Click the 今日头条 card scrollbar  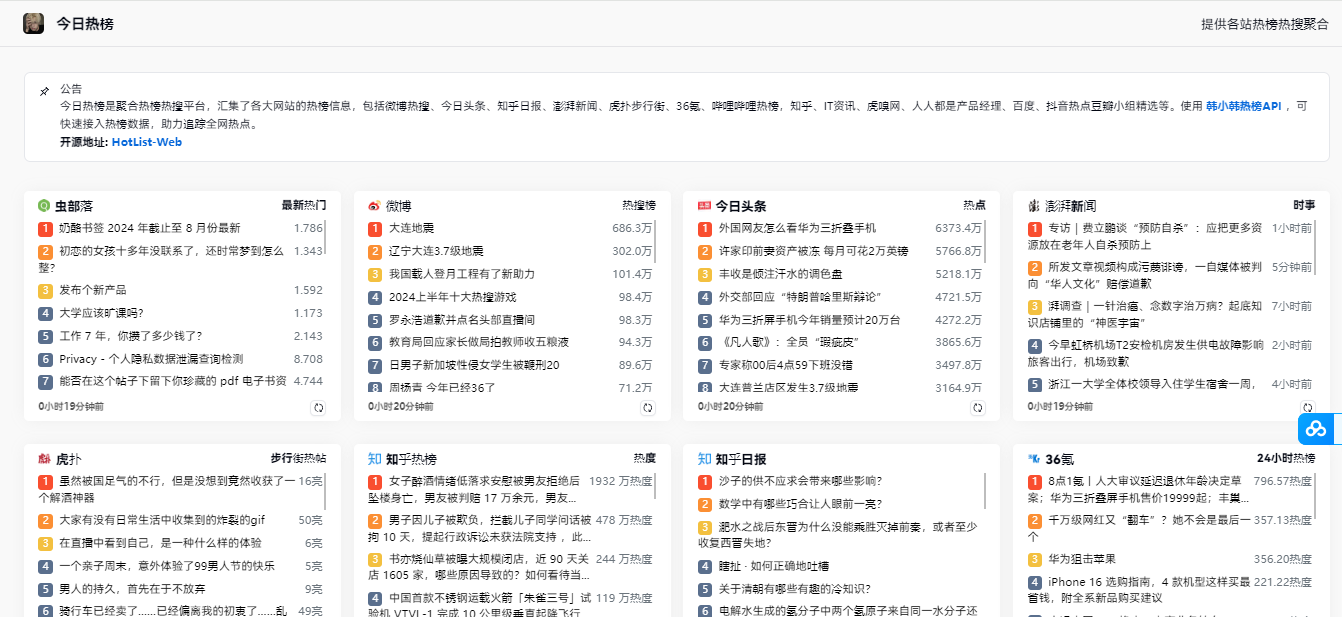986,240
